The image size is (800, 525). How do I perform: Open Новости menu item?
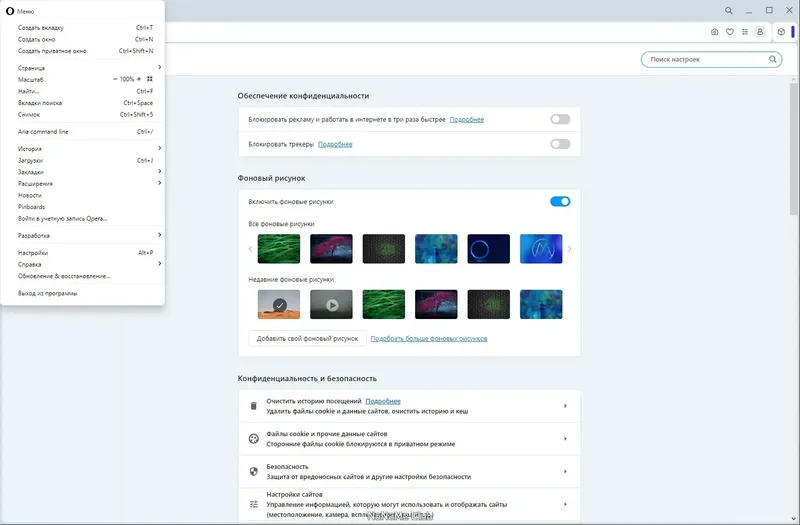click(x=83, y=195)
